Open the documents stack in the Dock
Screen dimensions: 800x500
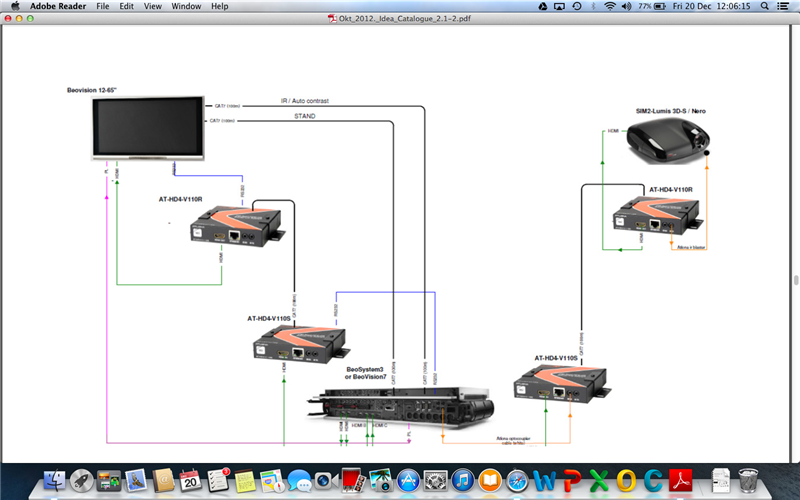coord(721,481)
